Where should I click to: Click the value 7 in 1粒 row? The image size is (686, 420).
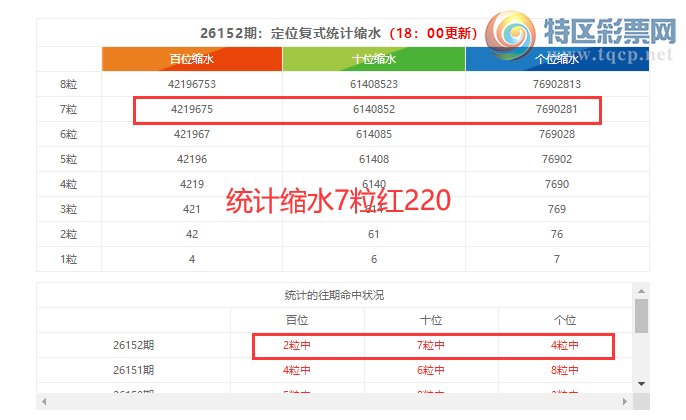click(557, 259)
